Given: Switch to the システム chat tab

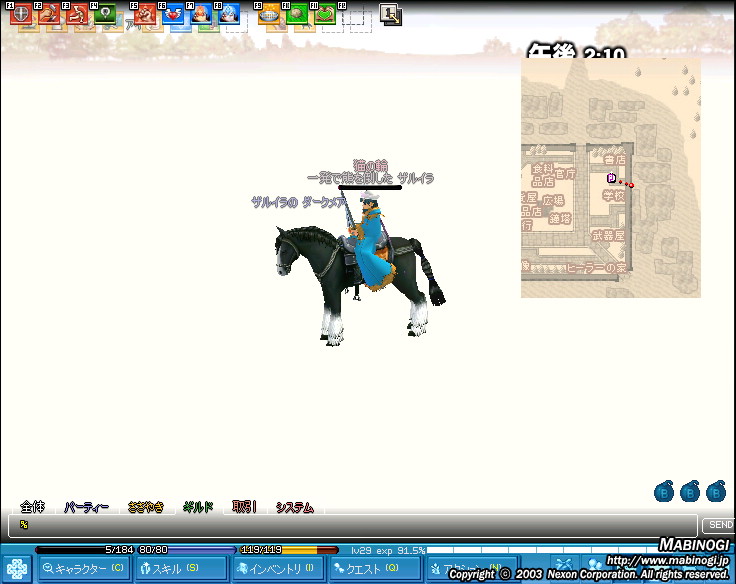Looking at the screenshot, I should (294, 507).
